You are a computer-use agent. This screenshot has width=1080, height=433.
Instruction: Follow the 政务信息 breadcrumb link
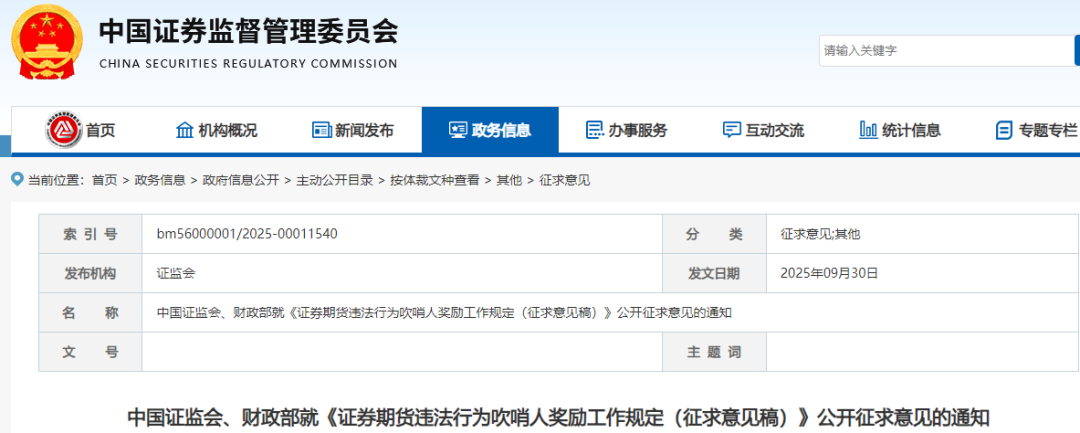pos(160,180)
